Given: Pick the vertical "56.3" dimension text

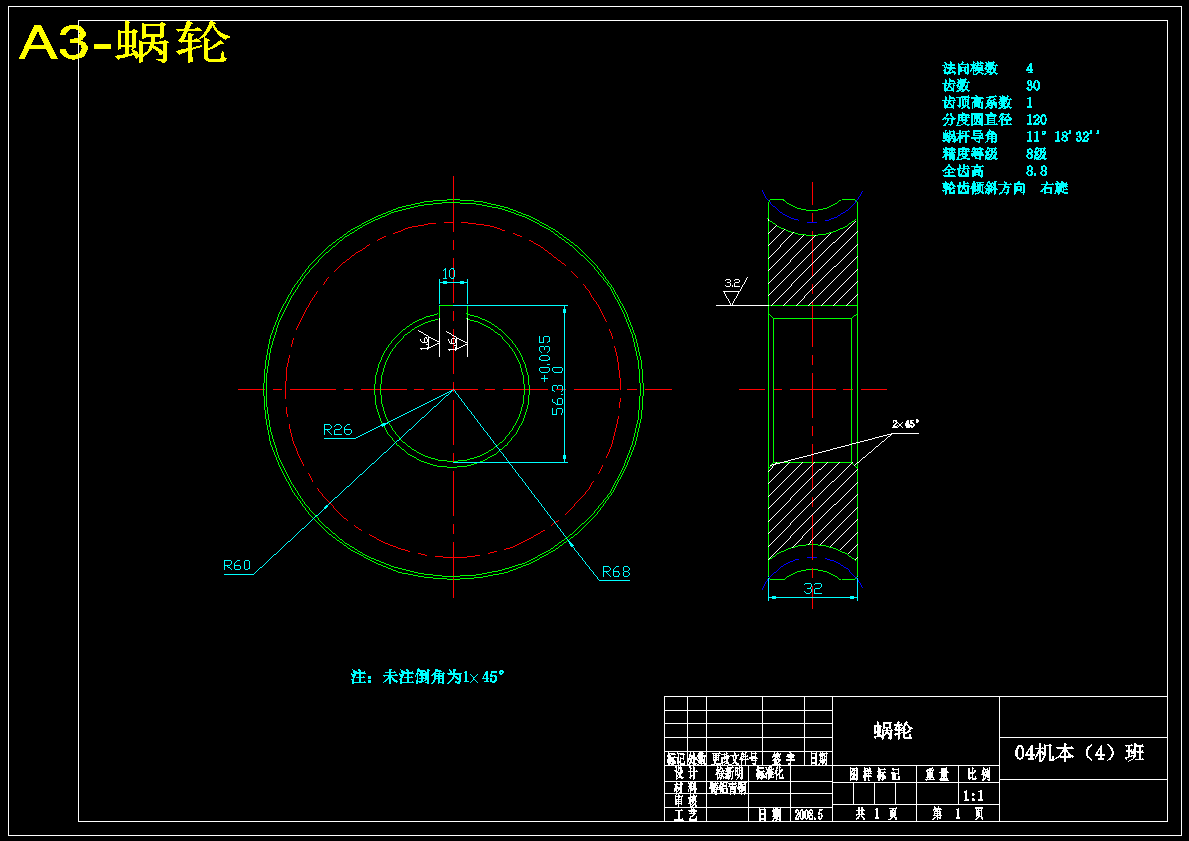Looking at the screenshot, I should (x=557, y=399).
